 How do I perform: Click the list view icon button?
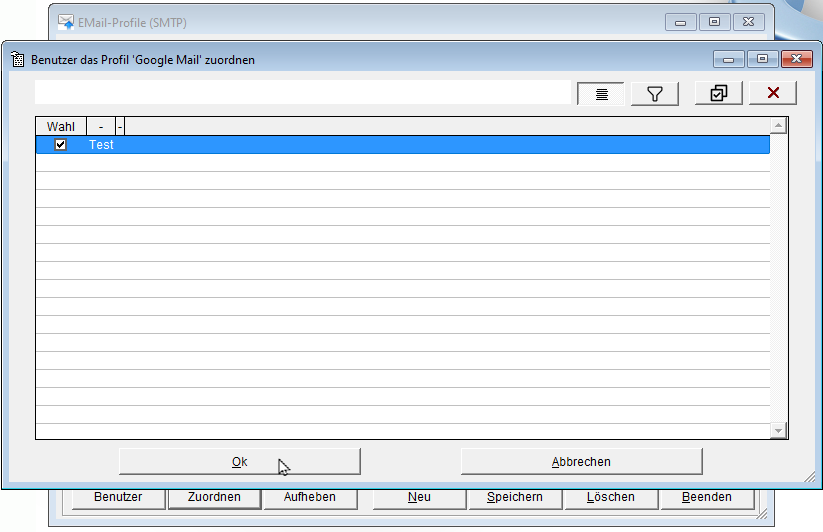tap(601, 94)
